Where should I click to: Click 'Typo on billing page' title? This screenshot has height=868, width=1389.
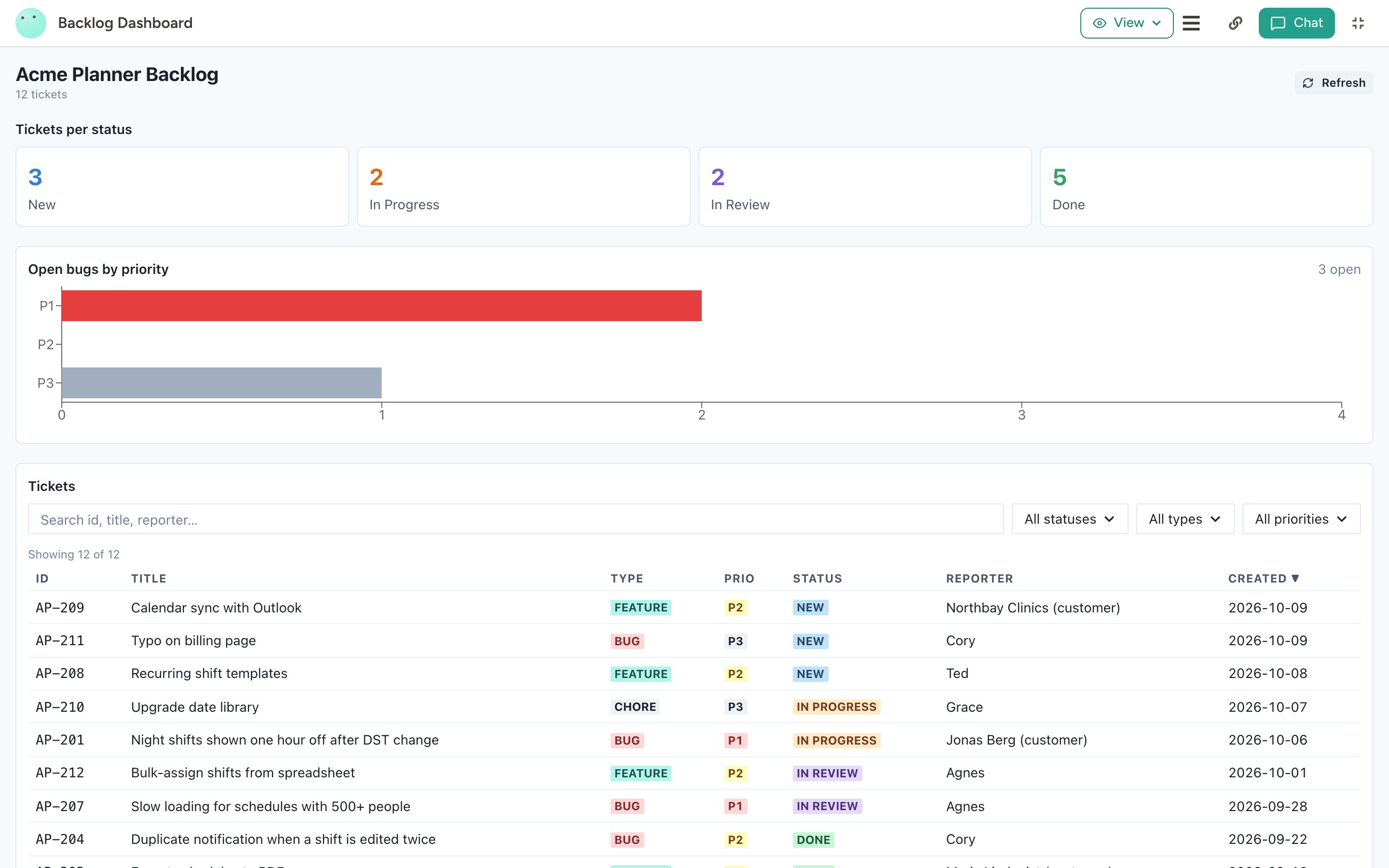(193, 641)
